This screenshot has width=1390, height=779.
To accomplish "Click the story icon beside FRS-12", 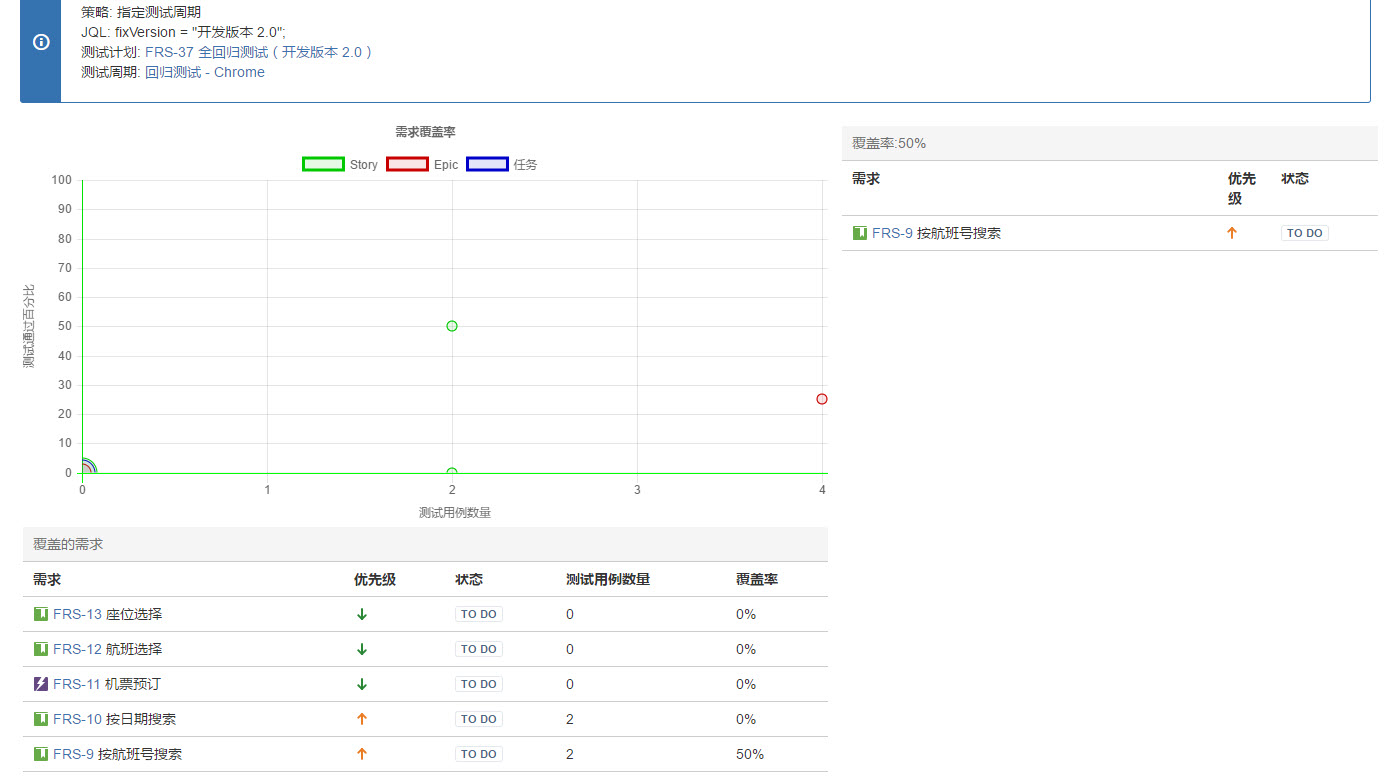I will click(x=41, y=649).
